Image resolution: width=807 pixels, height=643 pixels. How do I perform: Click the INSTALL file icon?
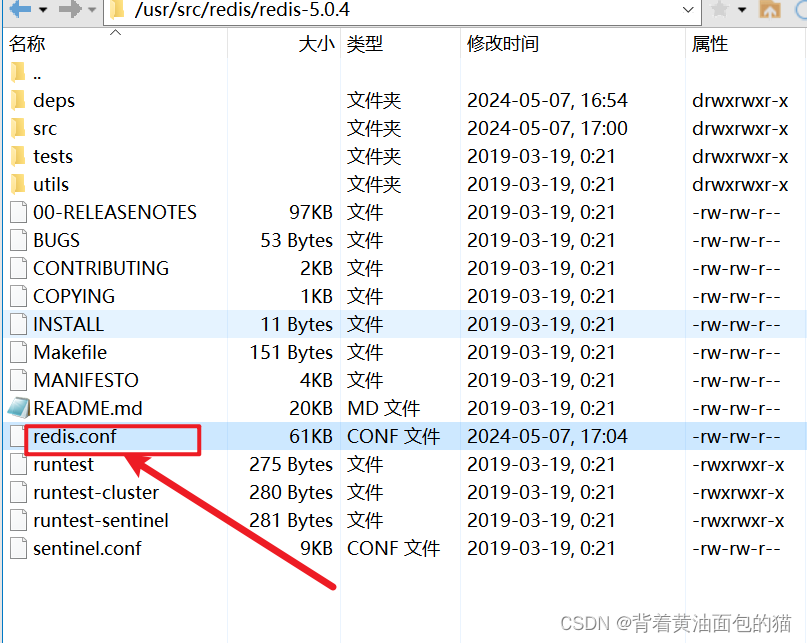click(19, 324)
